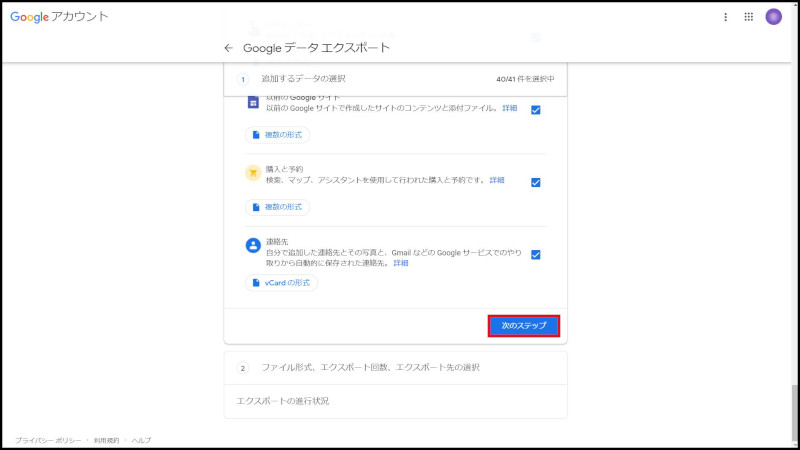The image size is (800, 450).
Task: Click the purple account avatar
Action: [x=773, y=17]
